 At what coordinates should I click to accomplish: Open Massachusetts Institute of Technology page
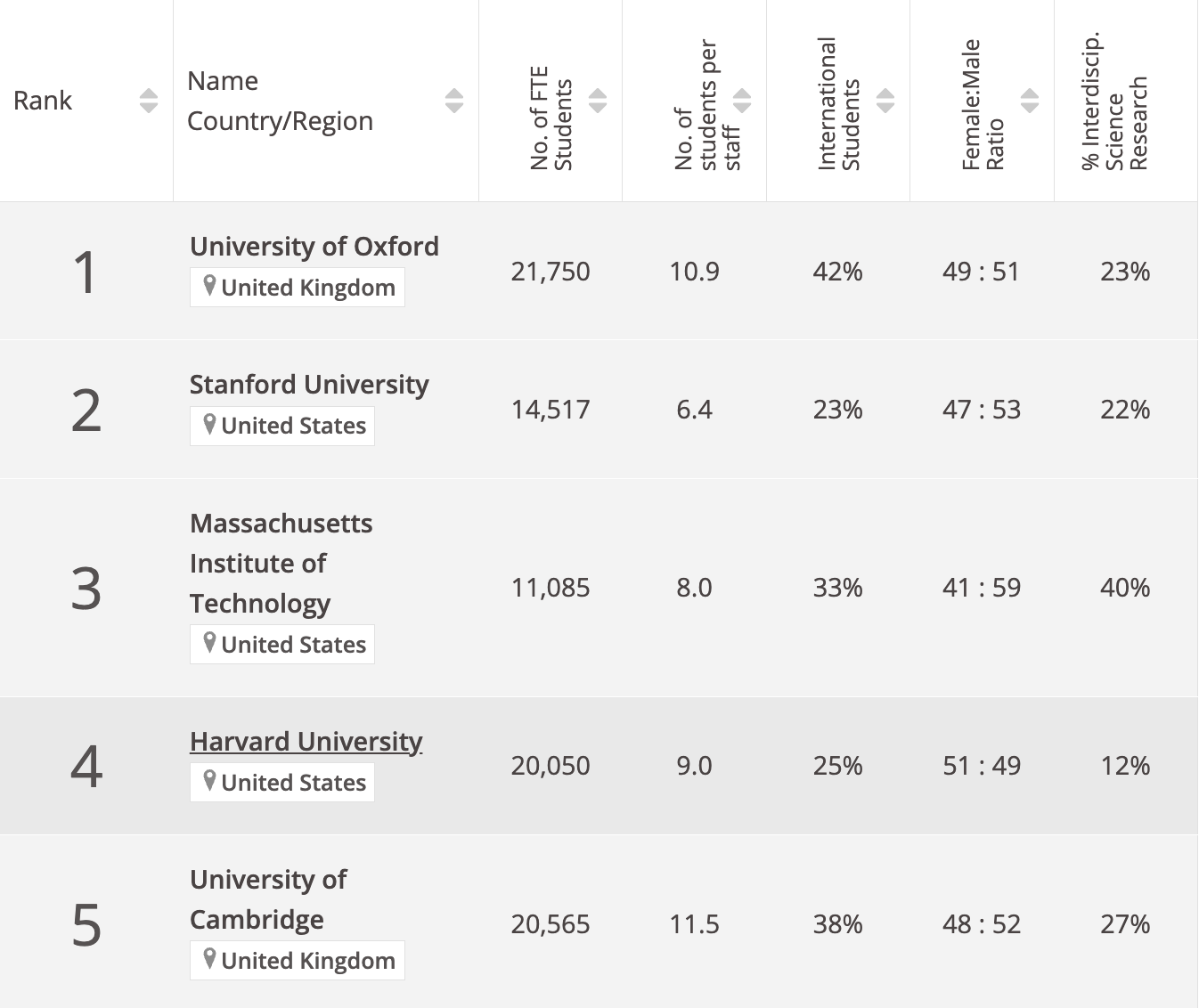[x=280, y=563]
